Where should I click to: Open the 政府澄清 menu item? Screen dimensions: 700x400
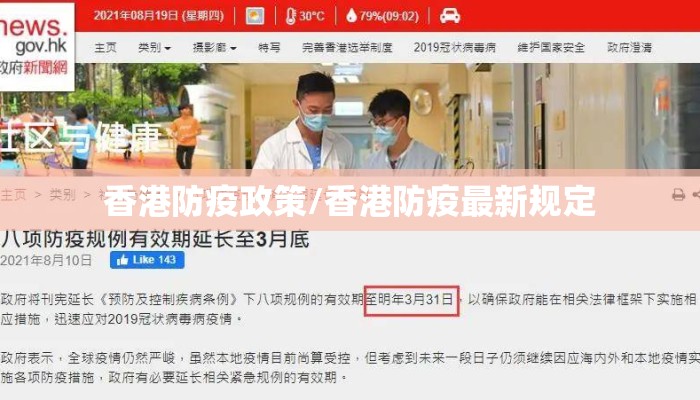(x=629, y=47)
